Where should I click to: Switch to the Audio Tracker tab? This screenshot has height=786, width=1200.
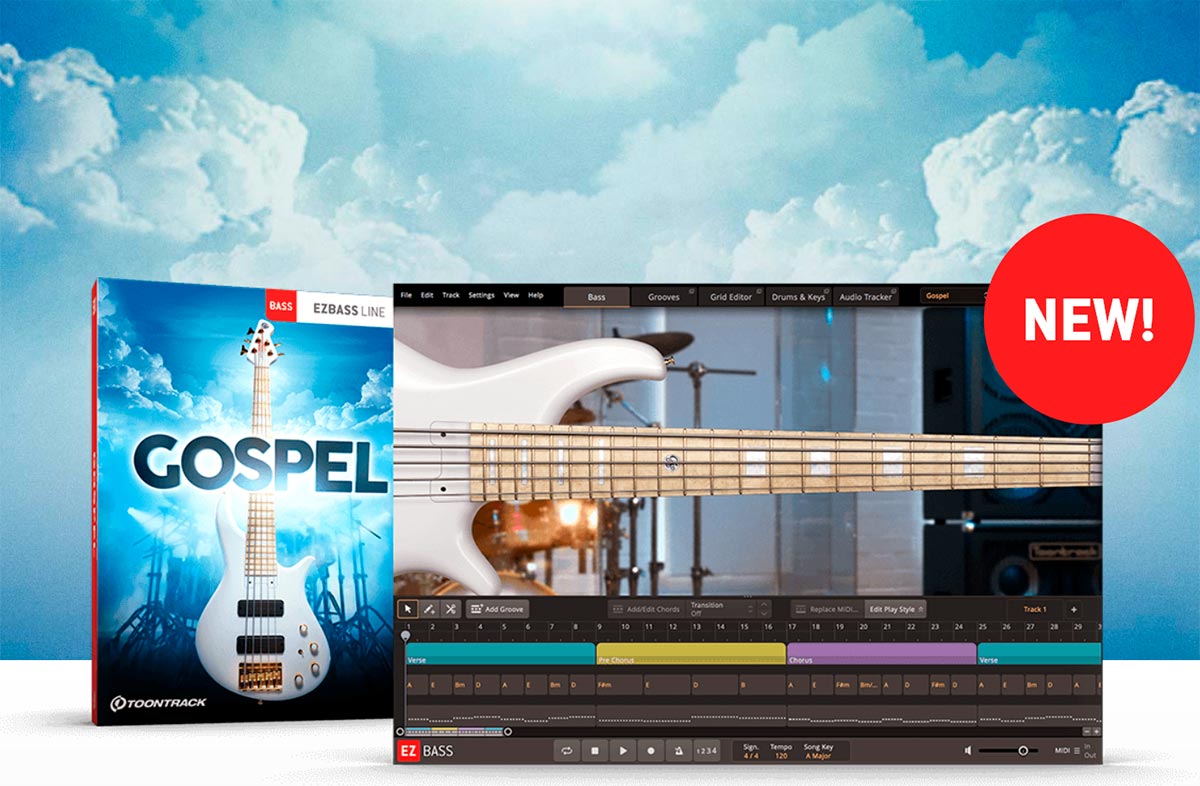coord(866,297)
